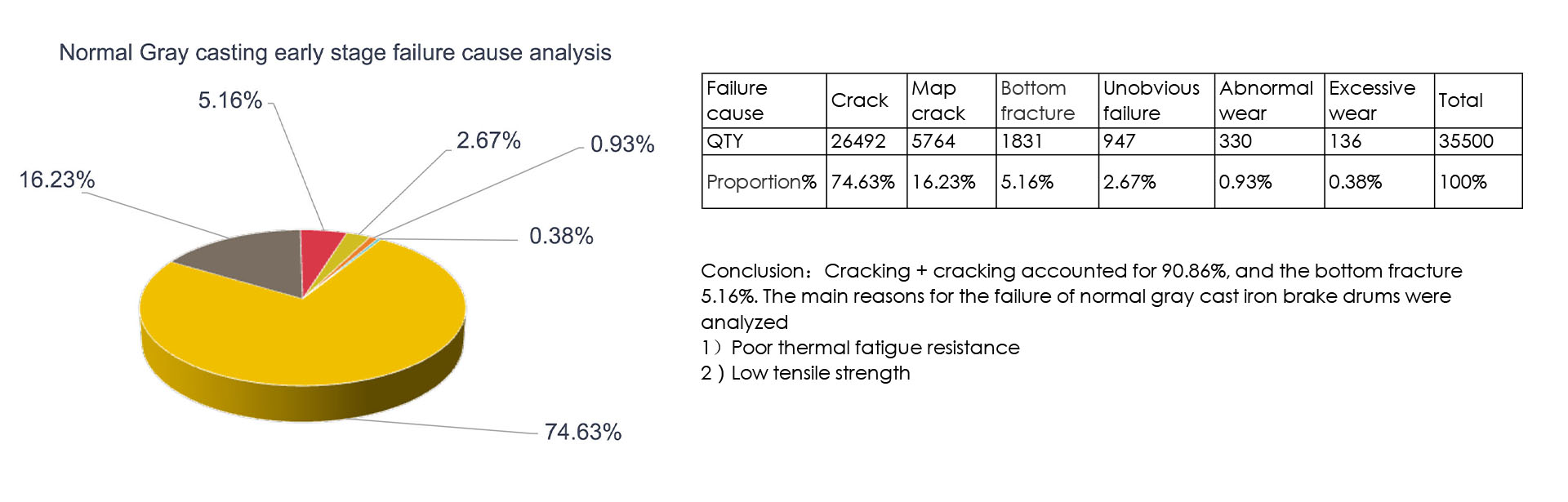Select the 0.38% chart data label

pos(561,236)
